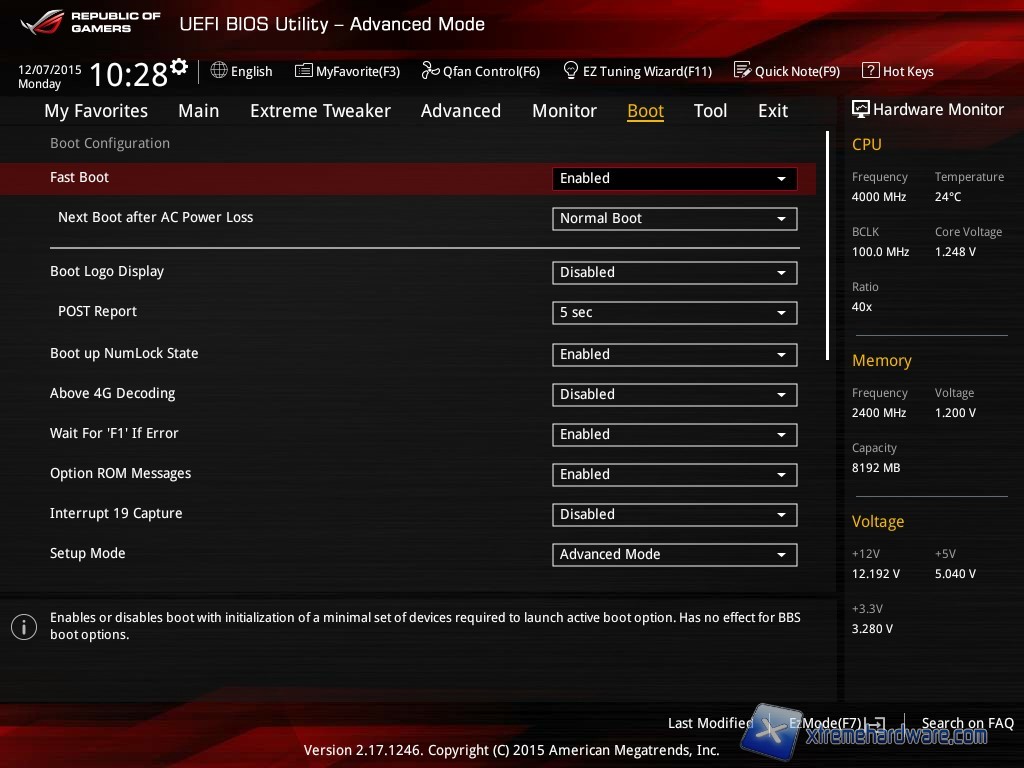The image size is (1024, 768).
Task: Switch to the Extreme Tweaker tab
Action: tap(320, 111)
